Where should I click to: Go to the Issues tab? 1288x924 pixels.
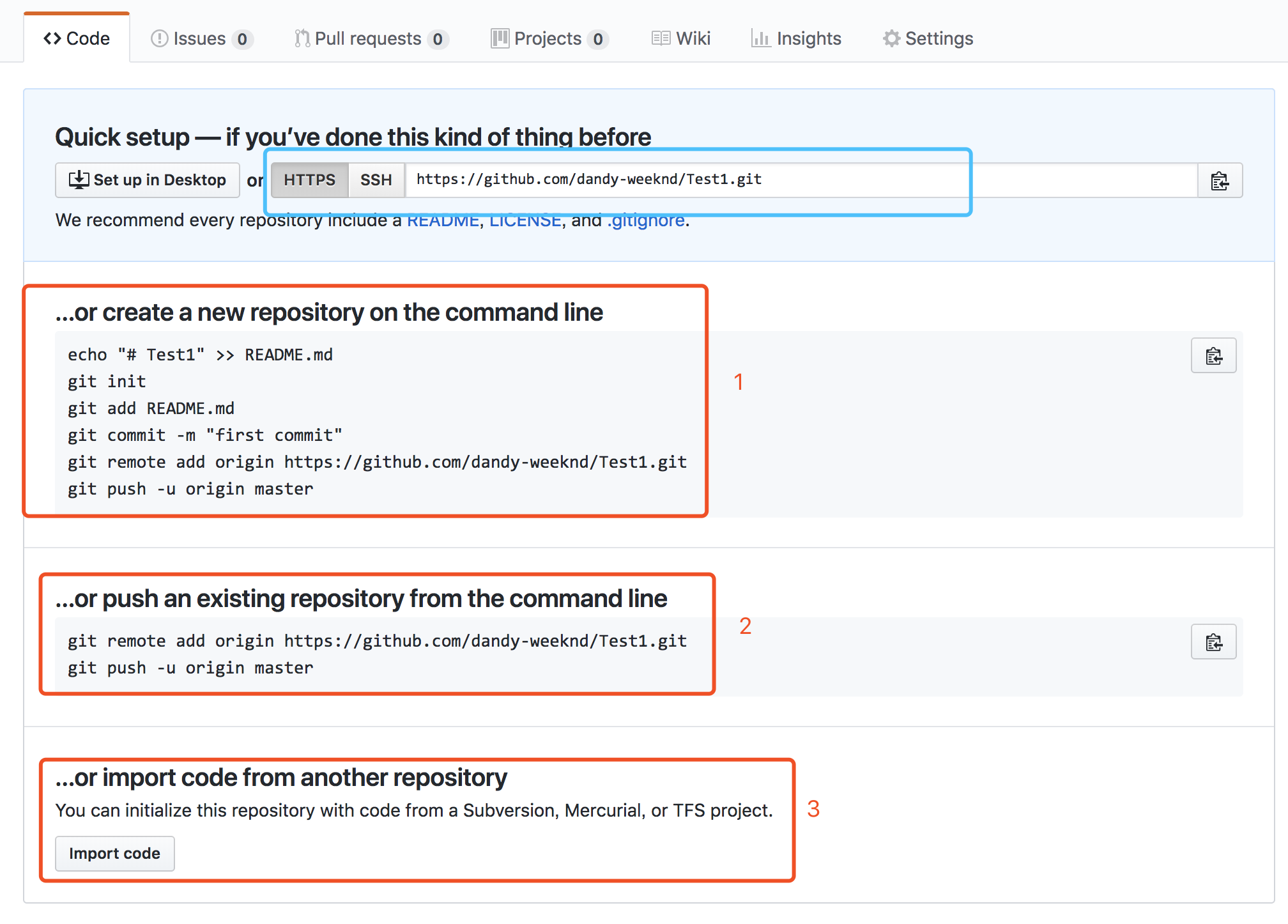click(x=201, y=39)
